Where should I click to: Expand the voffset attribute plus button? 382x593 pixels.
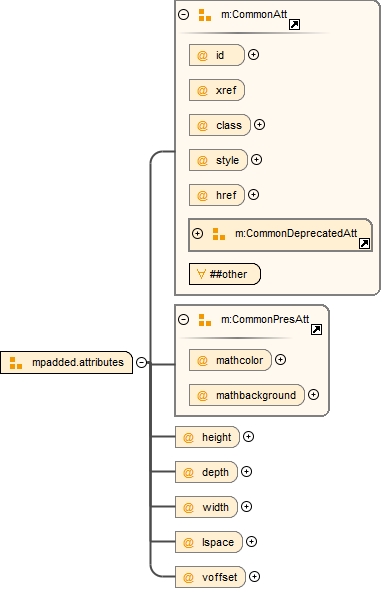[255, 576]
